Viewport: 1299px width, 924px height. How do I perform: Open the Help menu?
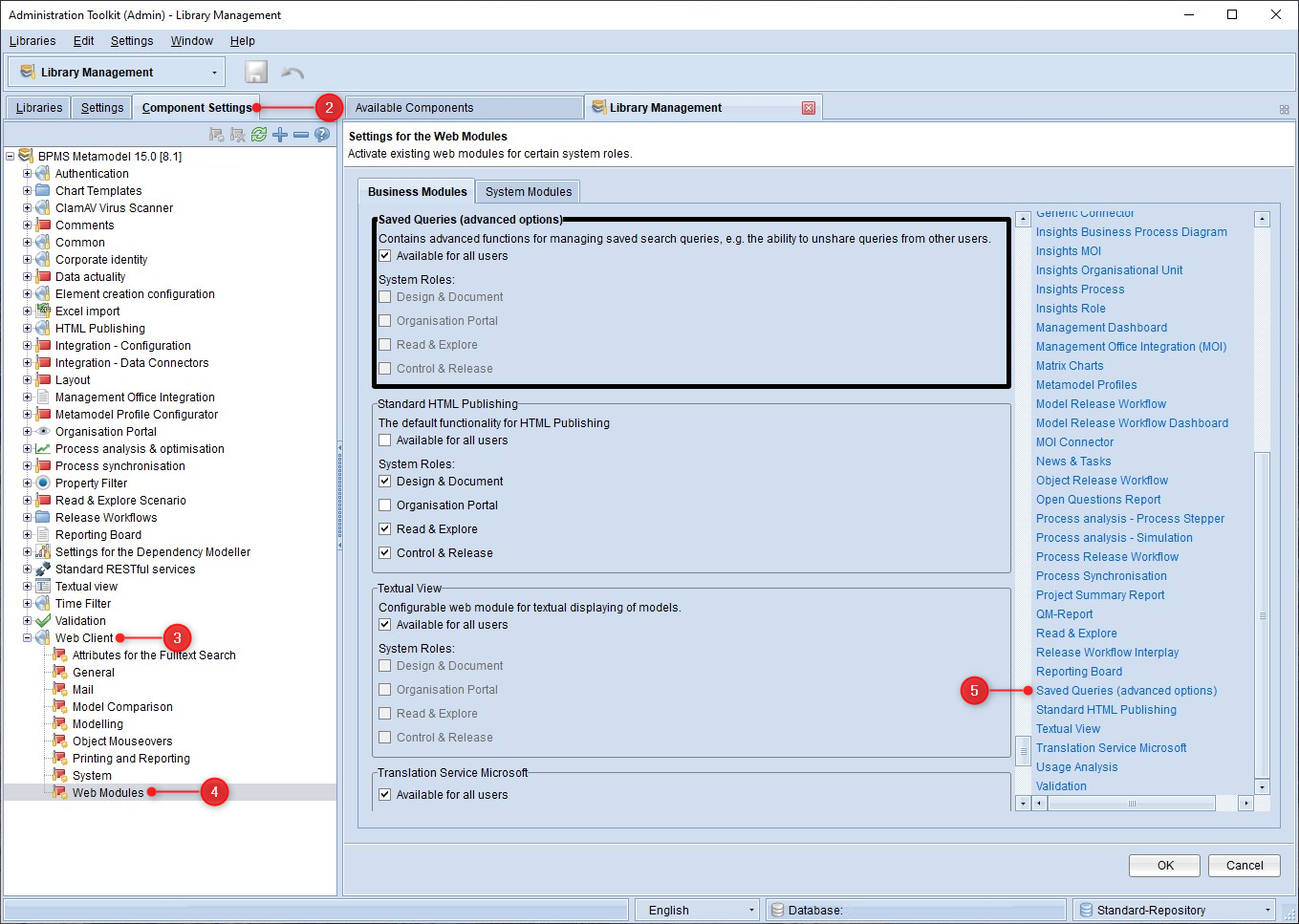click(x=243, y=41)
